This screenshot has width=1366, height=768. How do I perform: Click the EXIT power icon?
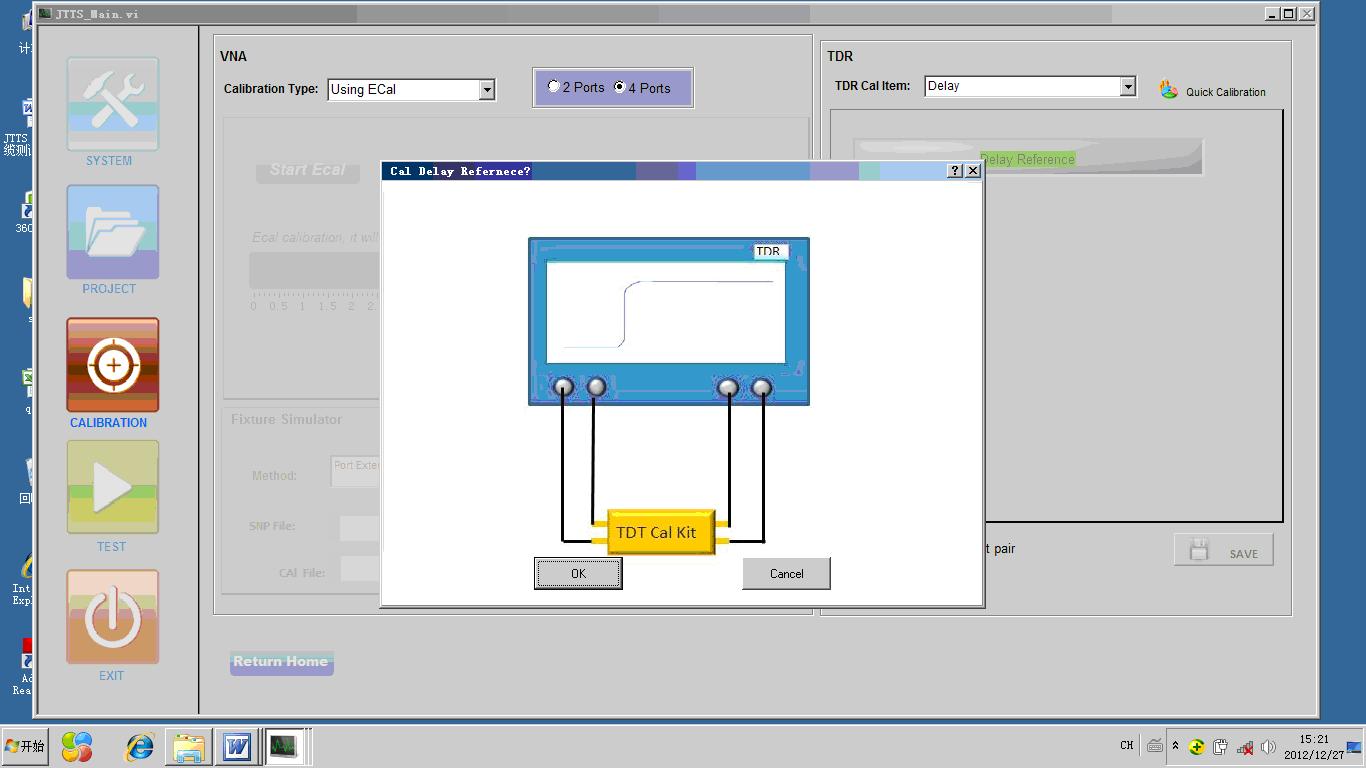click(112, 617)
